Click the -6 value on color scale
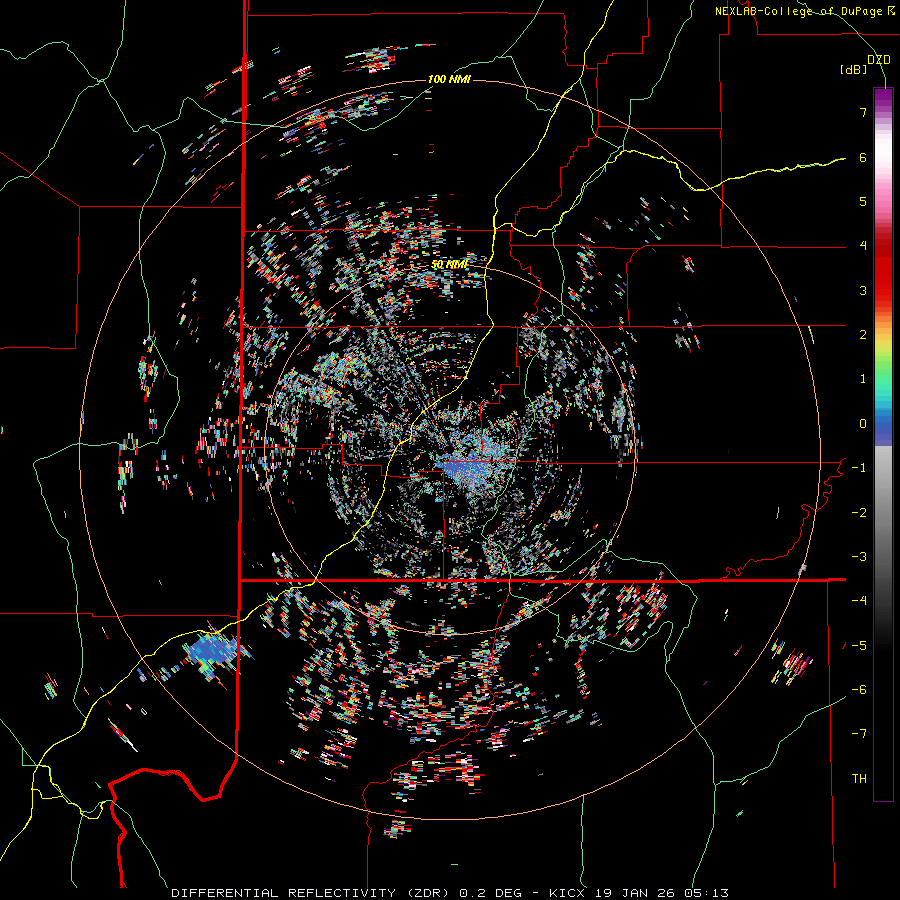 [859, 690]
